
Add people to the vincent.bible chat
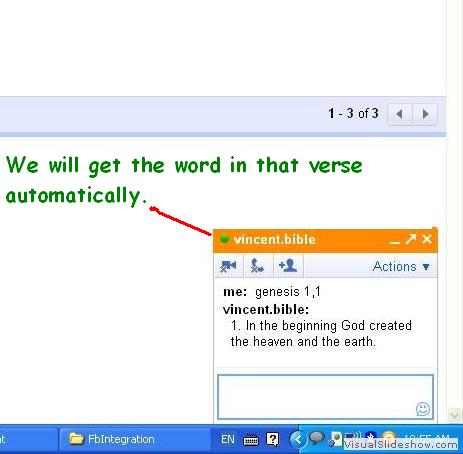coord(288,266)
